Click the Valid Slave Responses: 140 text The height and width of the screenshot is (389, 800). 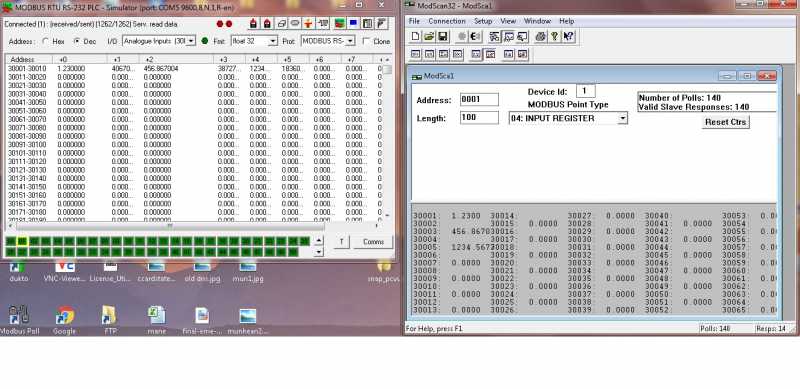click(x=694, y=107)
